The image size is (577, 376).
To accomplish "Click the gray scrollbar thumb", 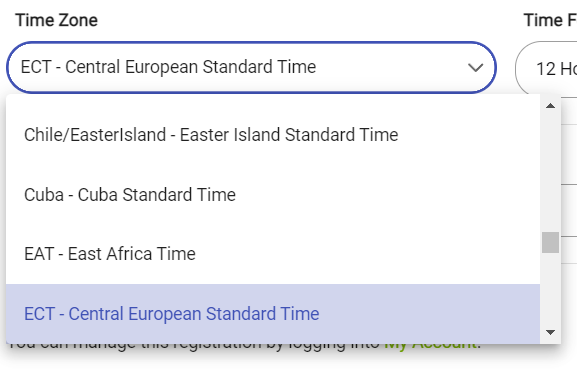I will coord(550,242).
